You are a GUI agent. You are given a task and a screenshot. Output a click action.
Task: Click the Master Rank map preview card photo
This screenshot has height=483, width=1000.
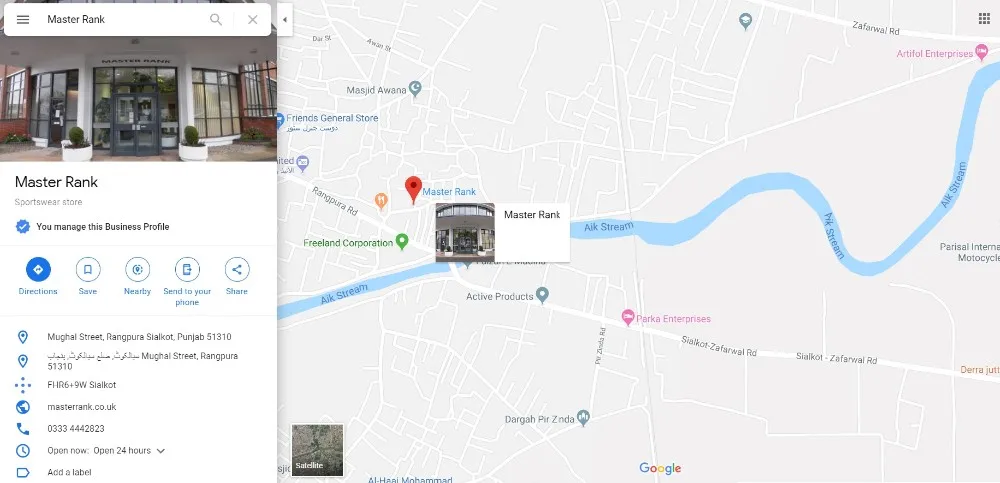[x=465, y=232]
